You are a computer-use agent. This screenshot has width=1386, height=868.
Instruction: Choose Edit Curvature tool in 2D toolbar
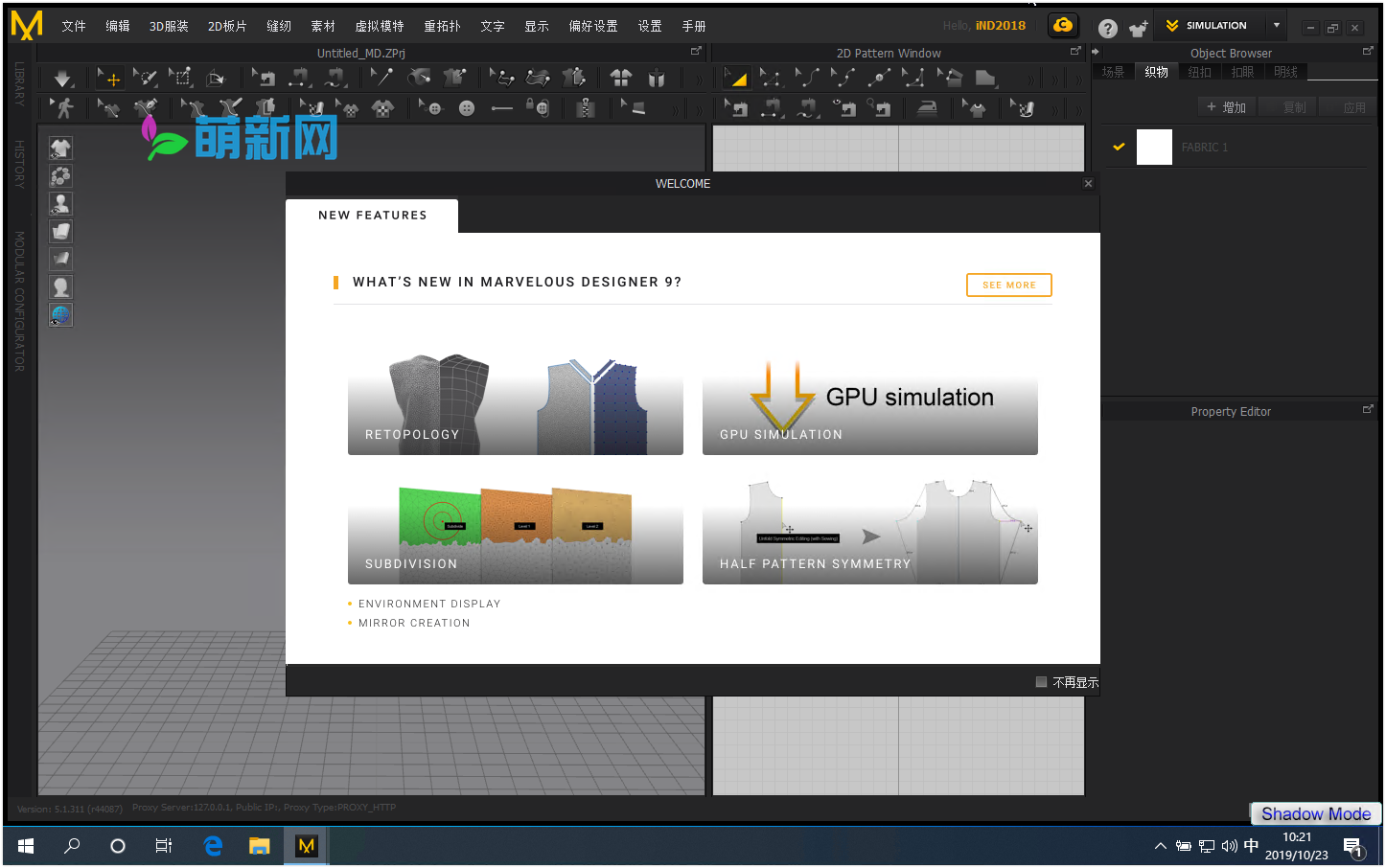pos(807,79)
